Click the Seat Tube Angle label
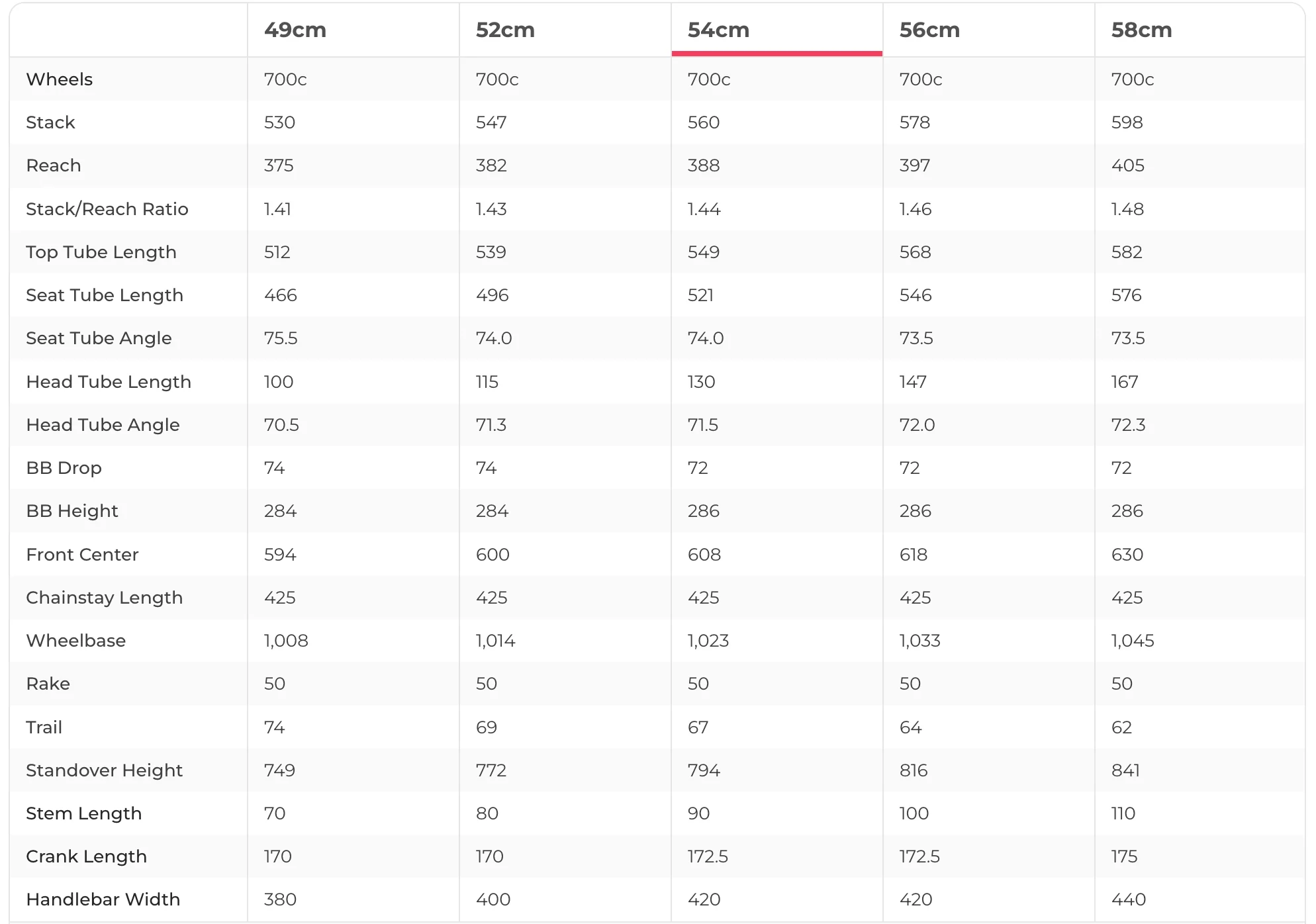 click(x=99, y=338)
